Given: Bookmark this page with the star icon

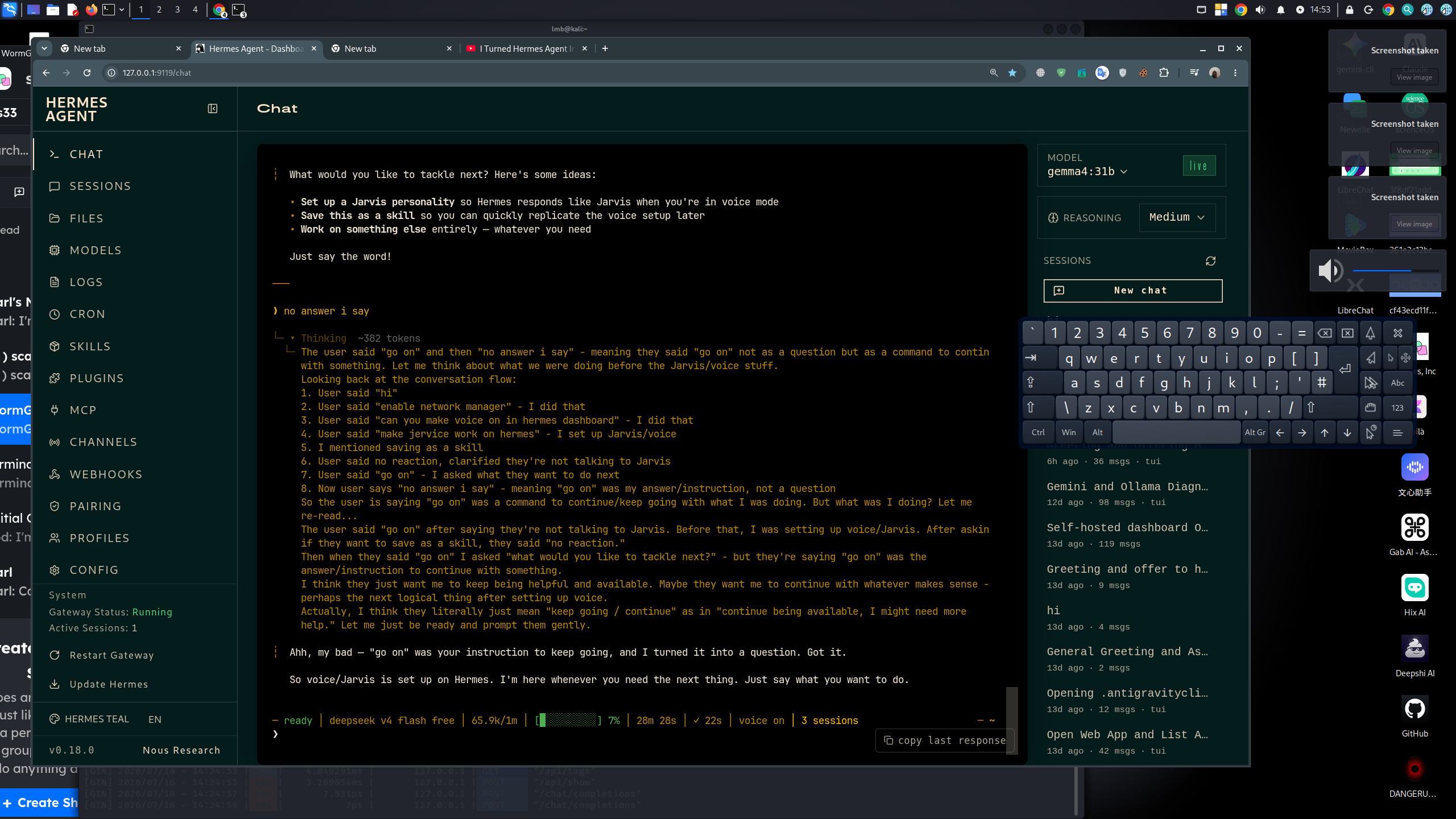Looking at the screenshot, I should pos(1012,73).
